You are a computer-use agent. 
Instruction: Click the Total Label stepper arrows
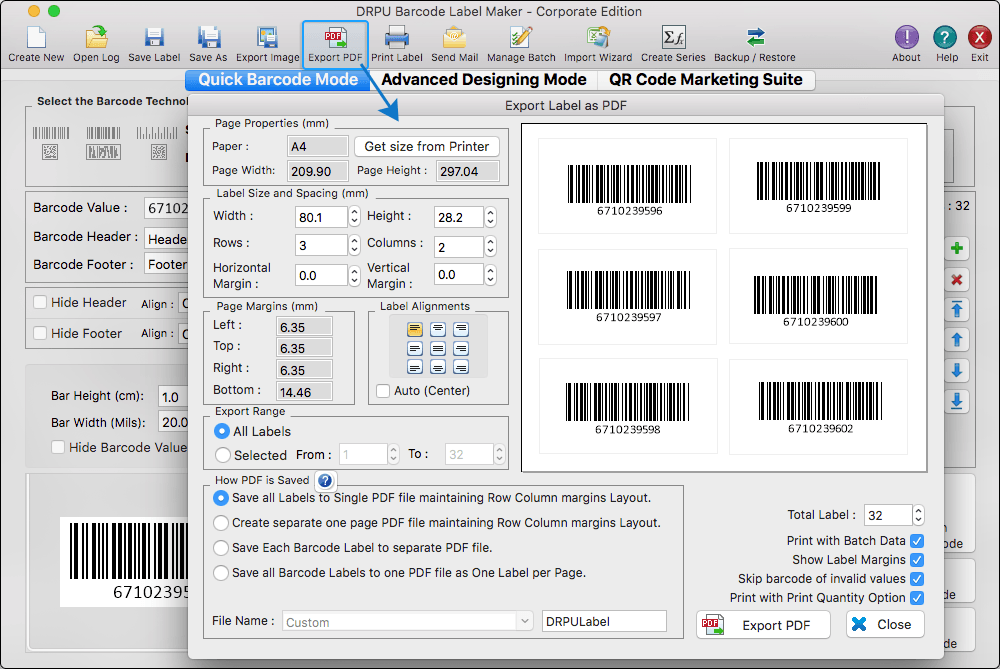pos(918,515)
